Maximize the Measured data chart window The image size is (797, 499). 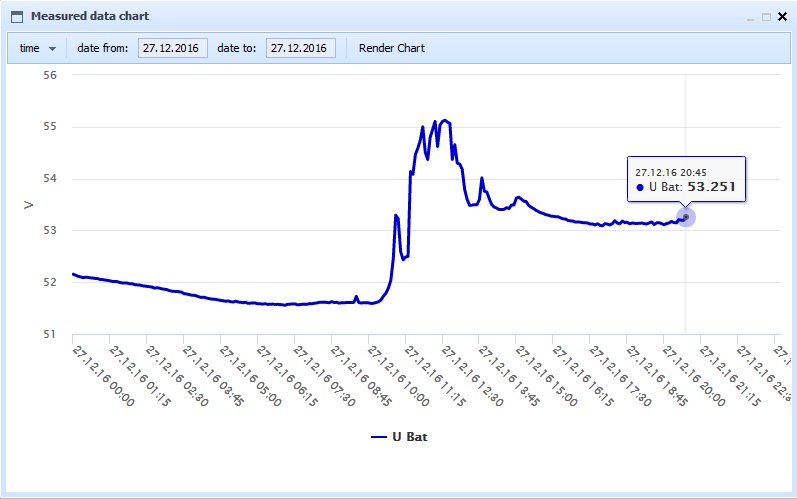pyautogui.click(x=766, y=17)
